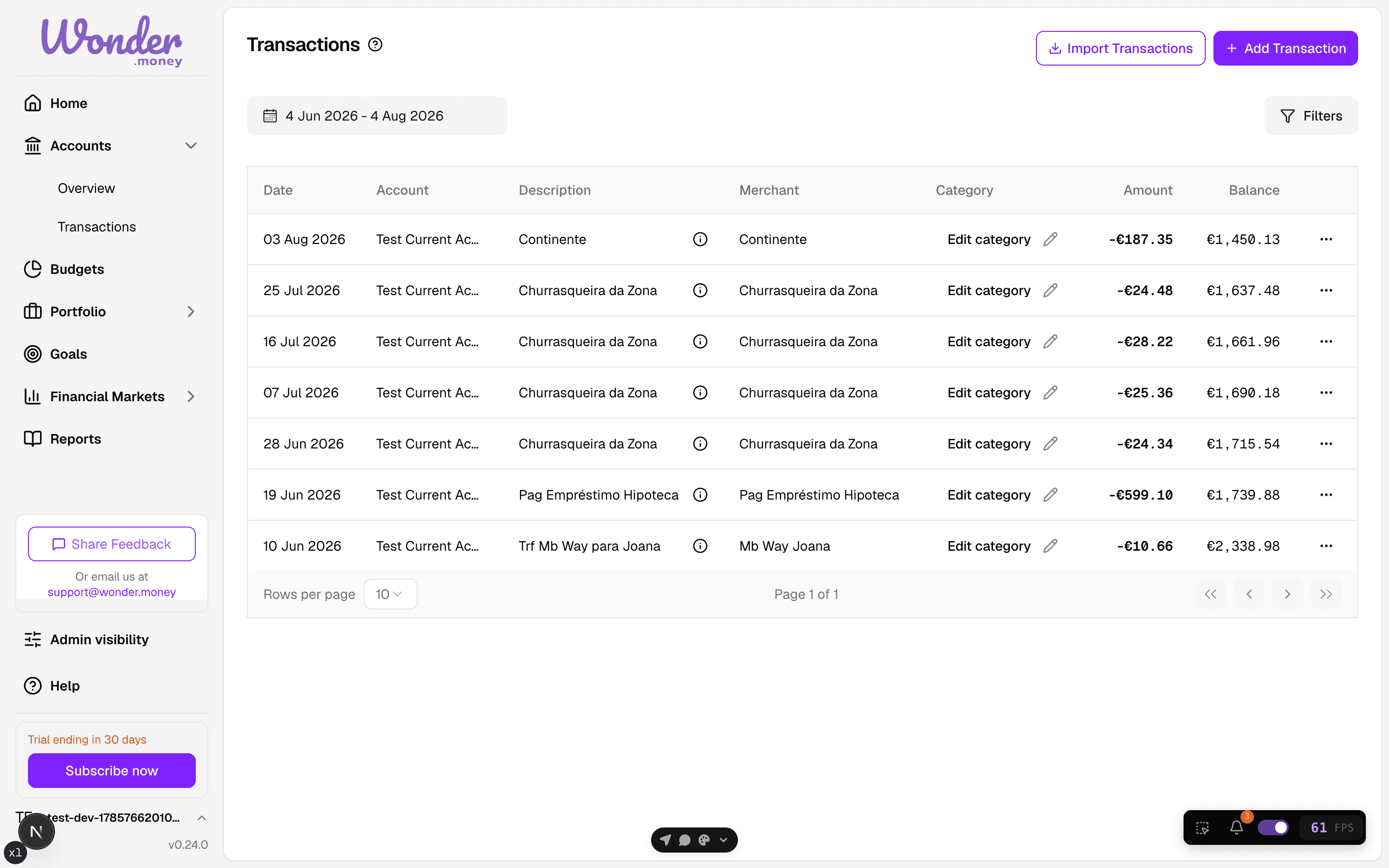This screenshot has width=1389, height=868.
Task: Click Share Feedback button
Action: pyautogui.click(x=112, y=544)
